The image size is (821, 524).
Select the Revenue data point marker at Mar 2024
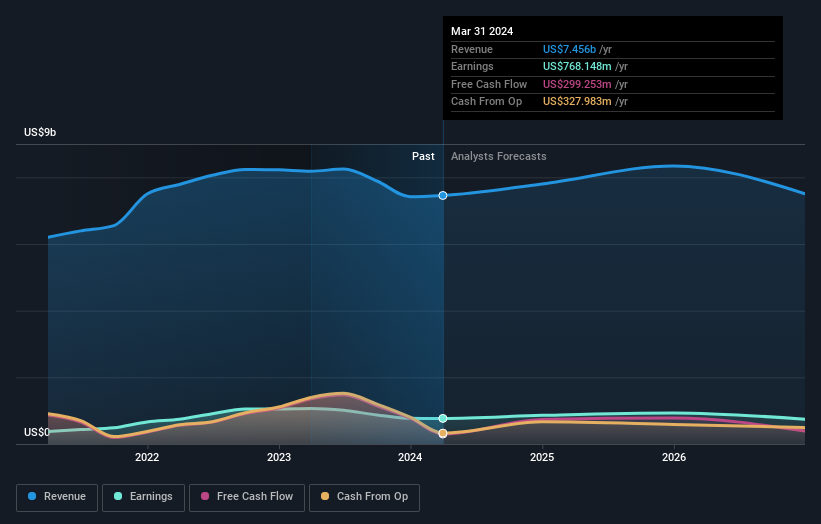tap(443, 195)
